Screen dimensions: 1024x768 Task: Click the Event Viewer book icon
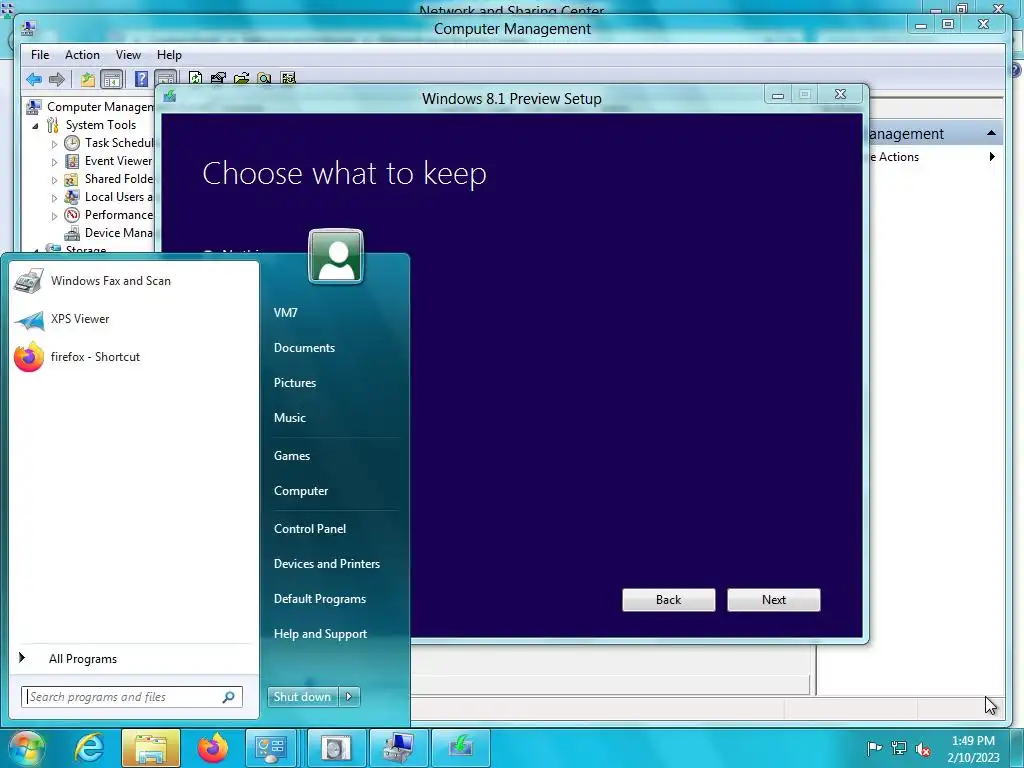tap(72, 161)
